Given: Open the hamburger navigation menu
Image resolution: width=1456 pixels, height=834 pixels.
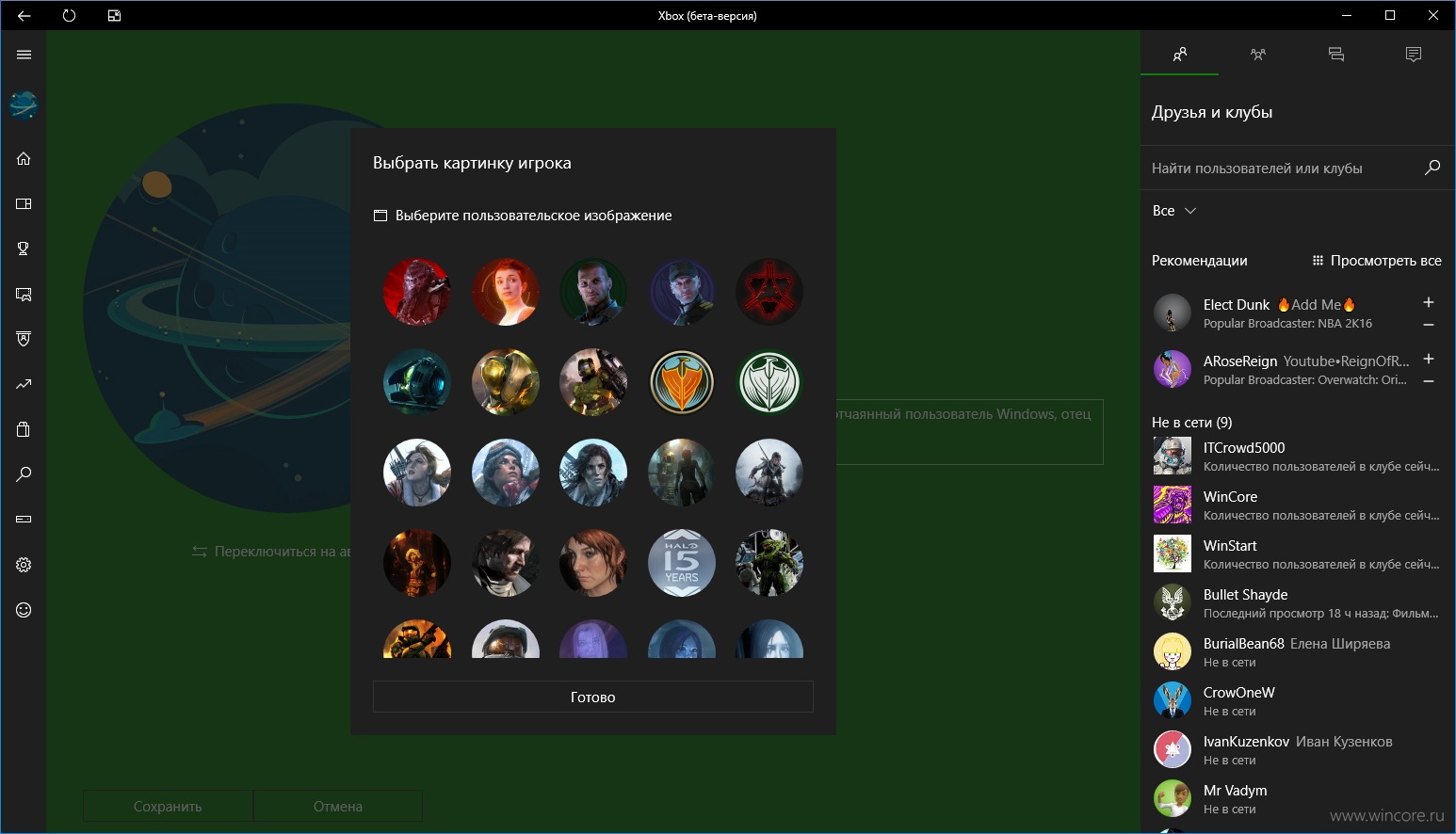Looking at the screenshot, I should click(24, 55).
